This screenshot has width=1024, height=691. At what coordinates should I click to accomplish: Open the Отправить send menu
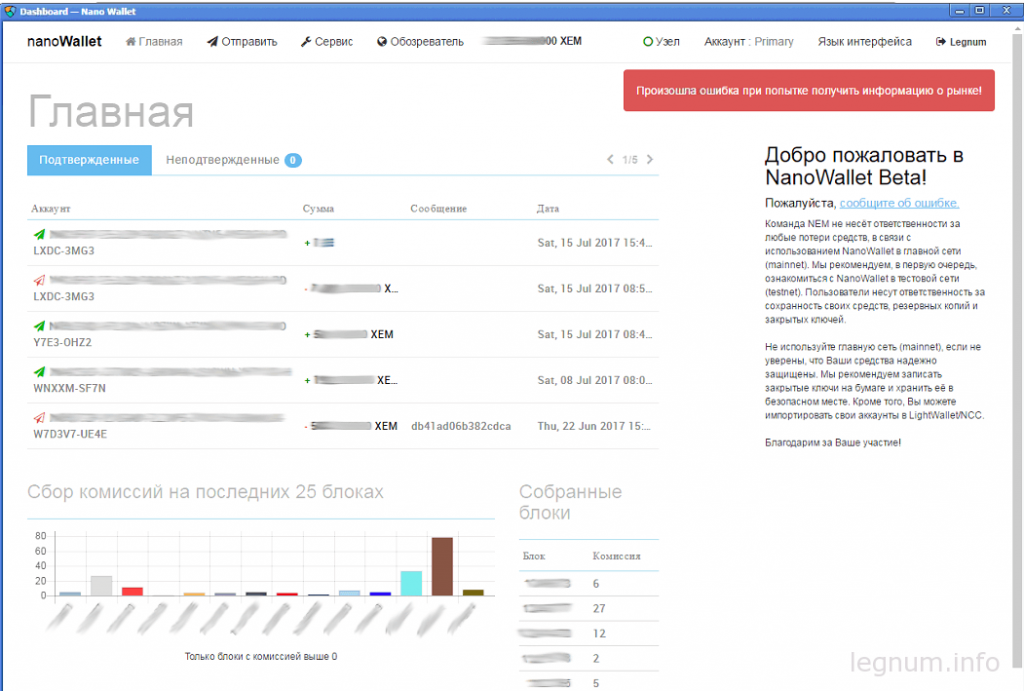tap(242, 42)
